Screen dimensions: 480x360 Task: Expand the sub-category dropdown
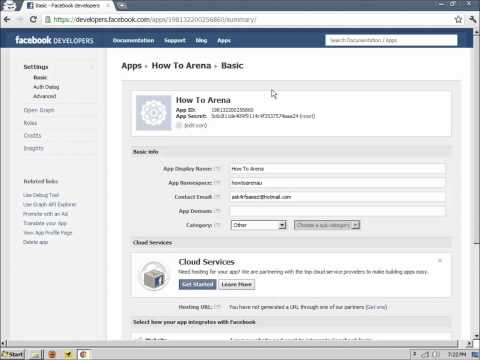coord(327,225)
